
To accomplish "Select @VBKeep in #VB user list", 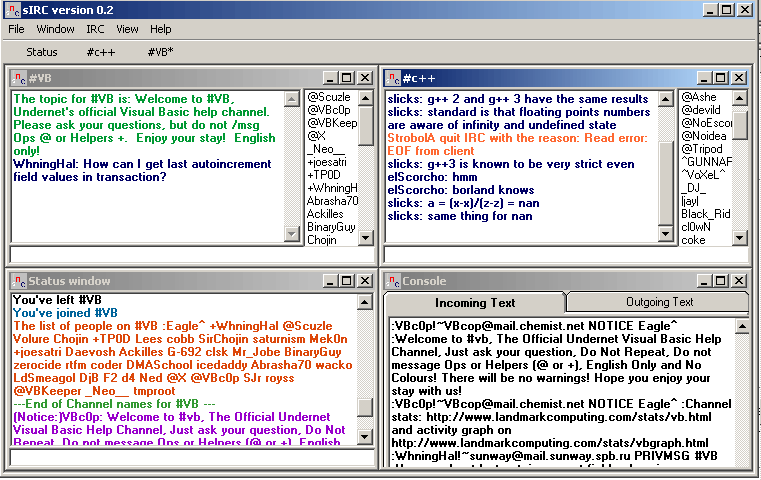I will (x=332, y=123).
